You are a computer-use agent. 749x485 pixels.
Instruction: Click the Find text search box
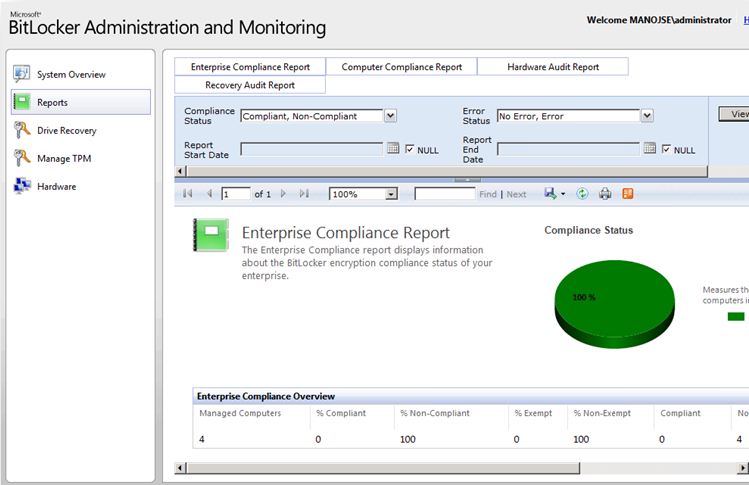445,194
